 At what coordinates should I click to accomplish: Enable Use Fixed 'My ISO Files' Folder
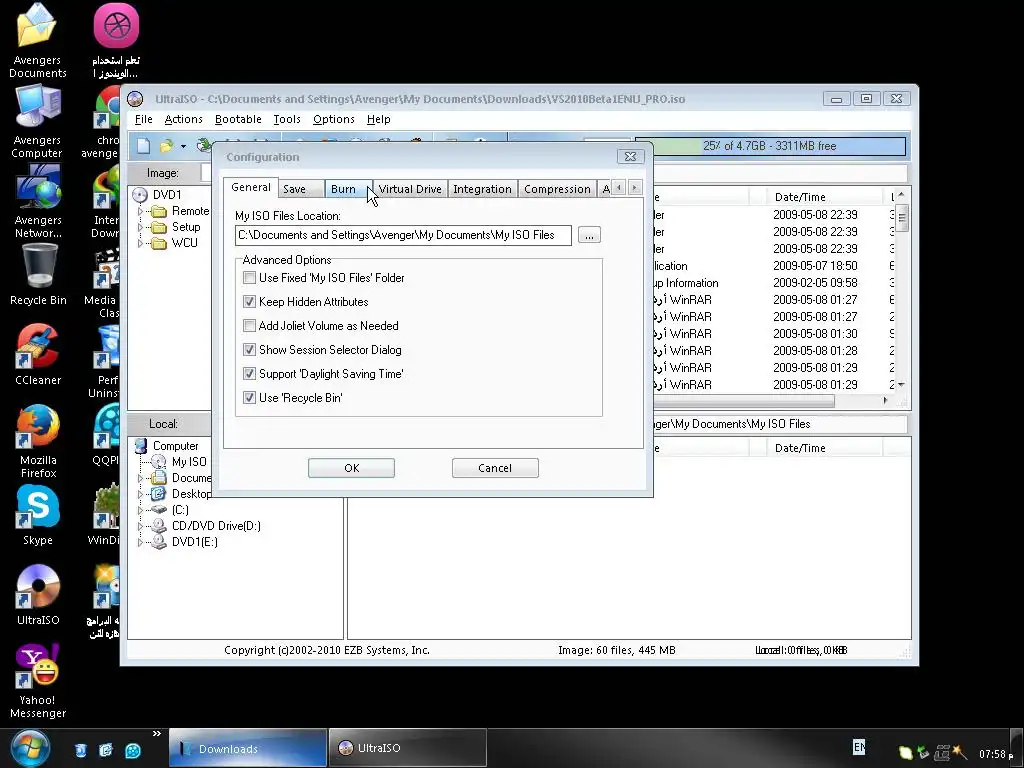[x=249, y=278]
